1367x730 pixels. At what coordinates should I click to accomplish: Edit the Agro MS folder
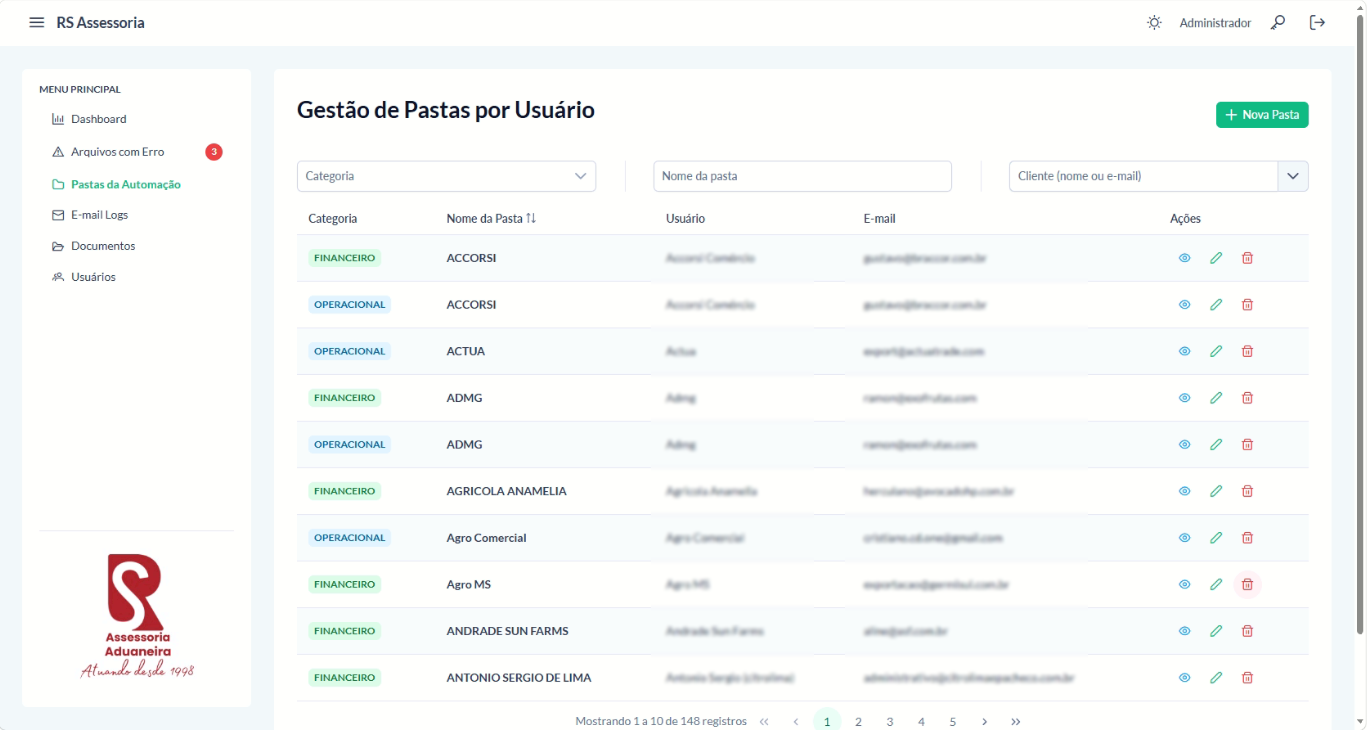(x=1216, y=584)
